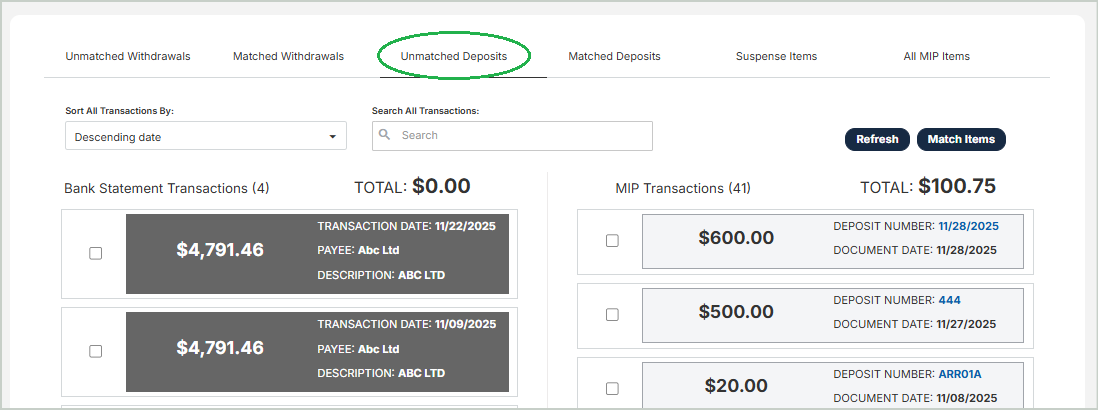Select the Unmatched Deposits tab
Image resolution: width=1098 pixels, height=410 pixels.
454,56
